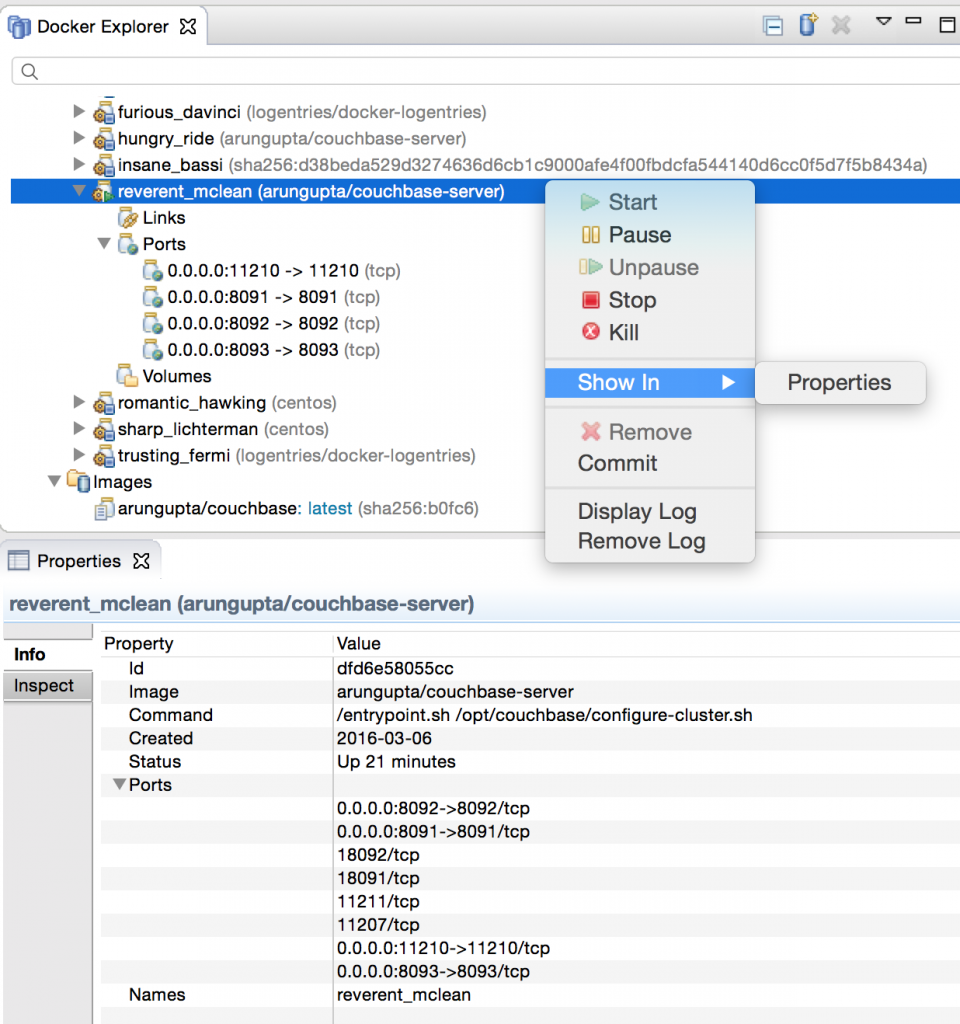Click the red Kill icon in menu
The height and width of the screenshot is (1024, 960).
591,332
